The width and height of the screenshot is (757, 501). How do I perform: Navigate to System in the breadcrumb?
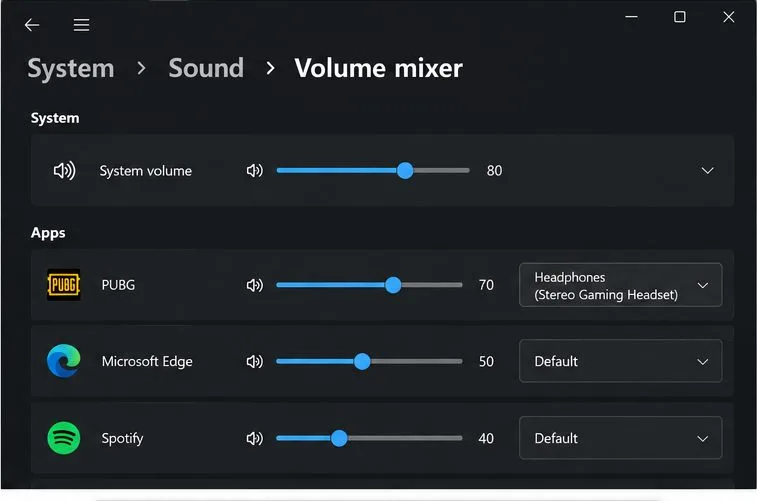coord(71,68)
